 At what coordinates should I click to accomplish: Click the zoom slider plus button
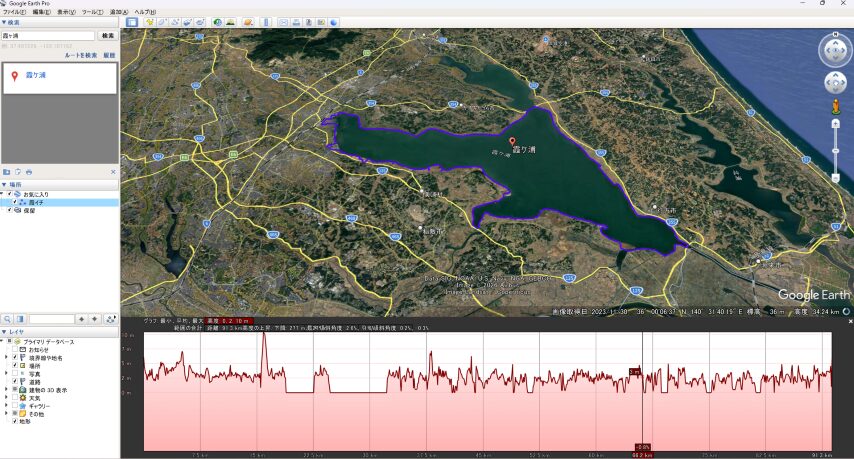[835, 123]
